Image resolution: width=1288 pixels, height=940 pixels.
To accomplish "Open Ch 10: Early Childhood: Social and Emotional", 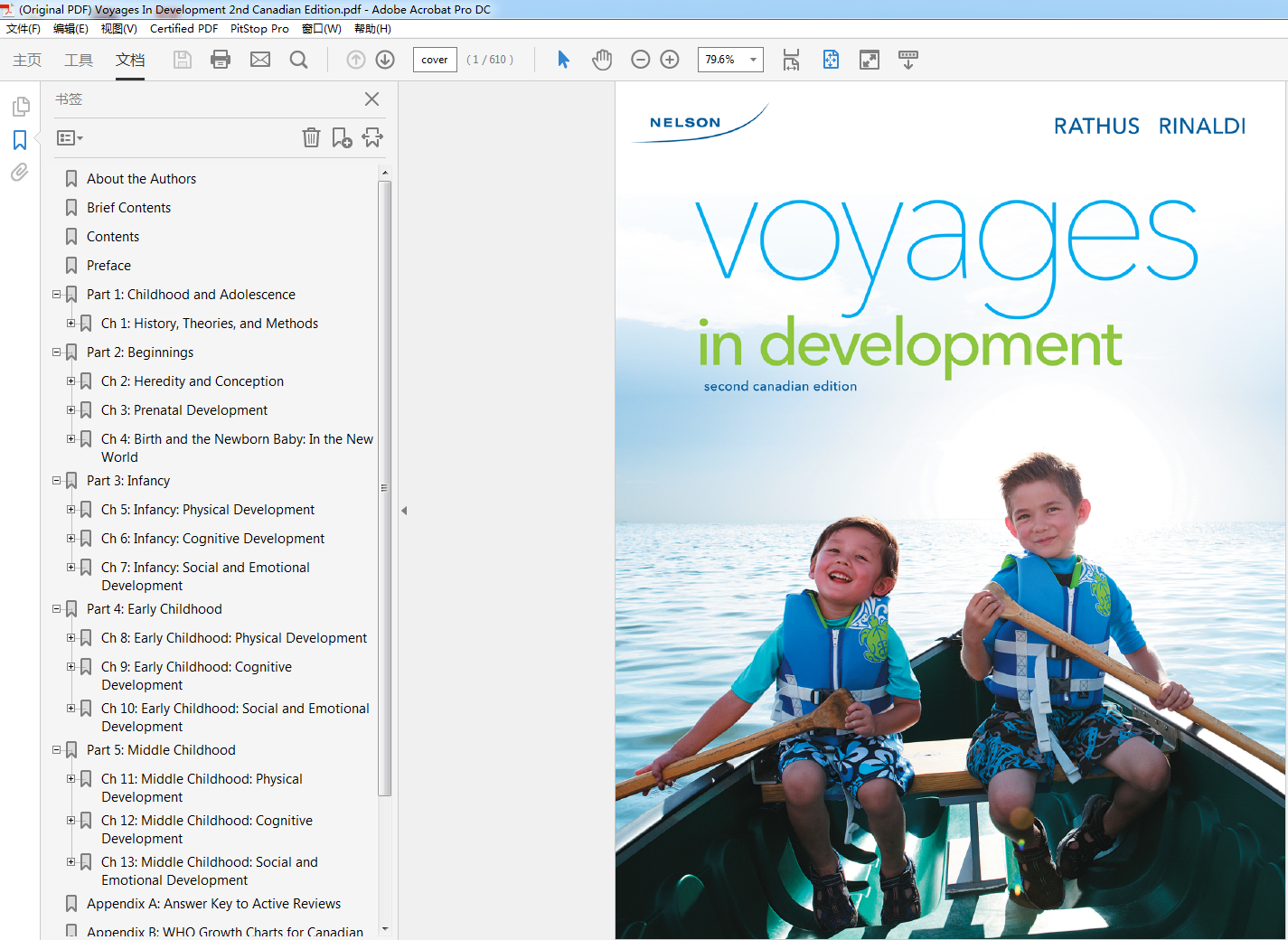I will (x=235, y=718).
